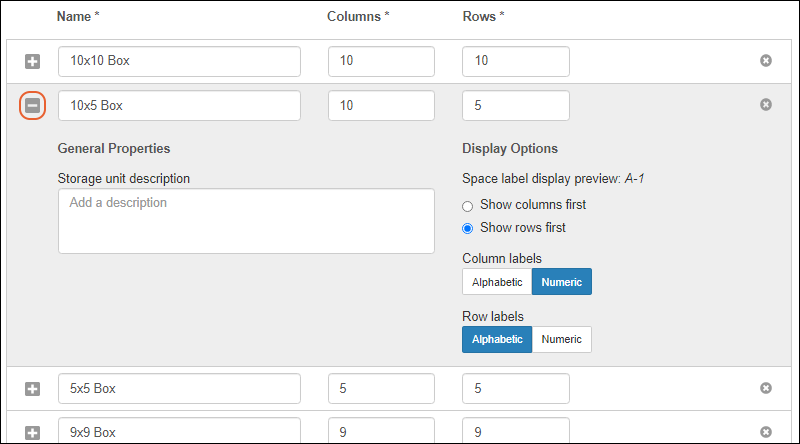Click the 5x5 Box name field
The height and width of the screenshot is (444, 800).
[179, 388]
